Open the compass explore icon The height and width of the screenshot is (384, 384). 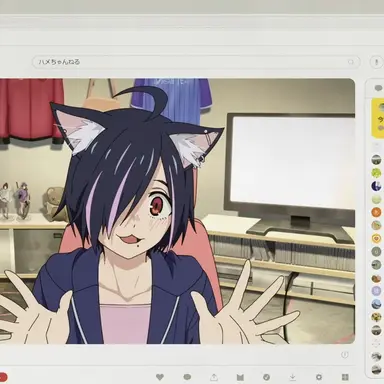[266, 377]
